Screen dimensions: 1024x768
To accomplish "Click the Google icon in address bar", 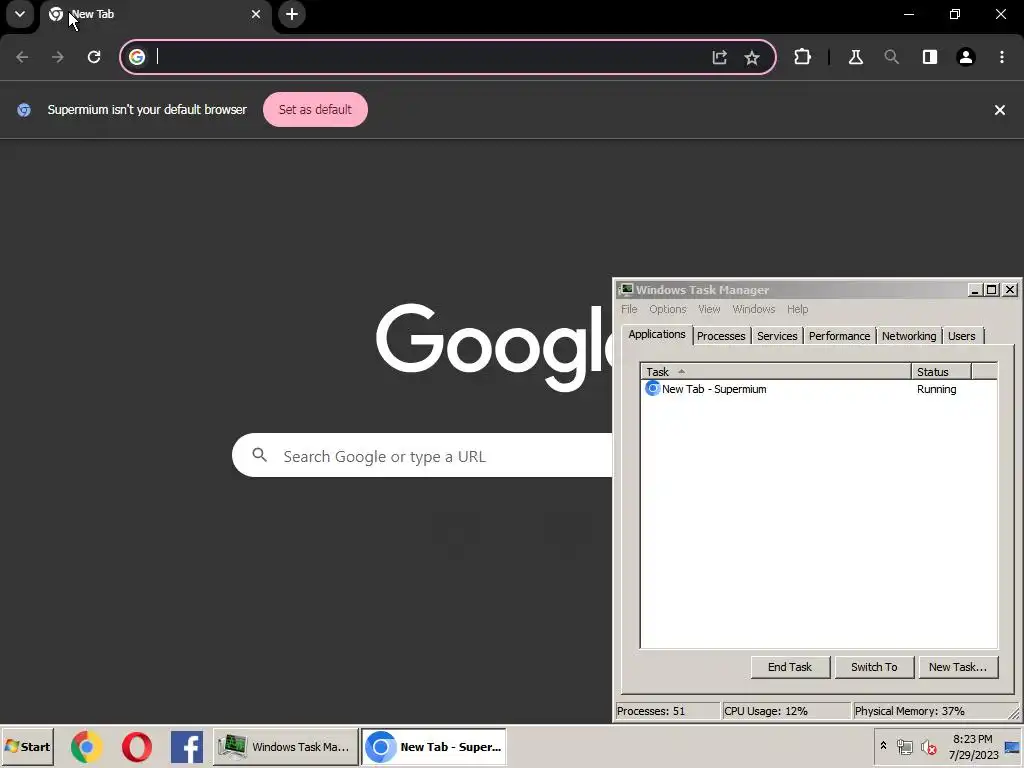I will click(136, 57).
